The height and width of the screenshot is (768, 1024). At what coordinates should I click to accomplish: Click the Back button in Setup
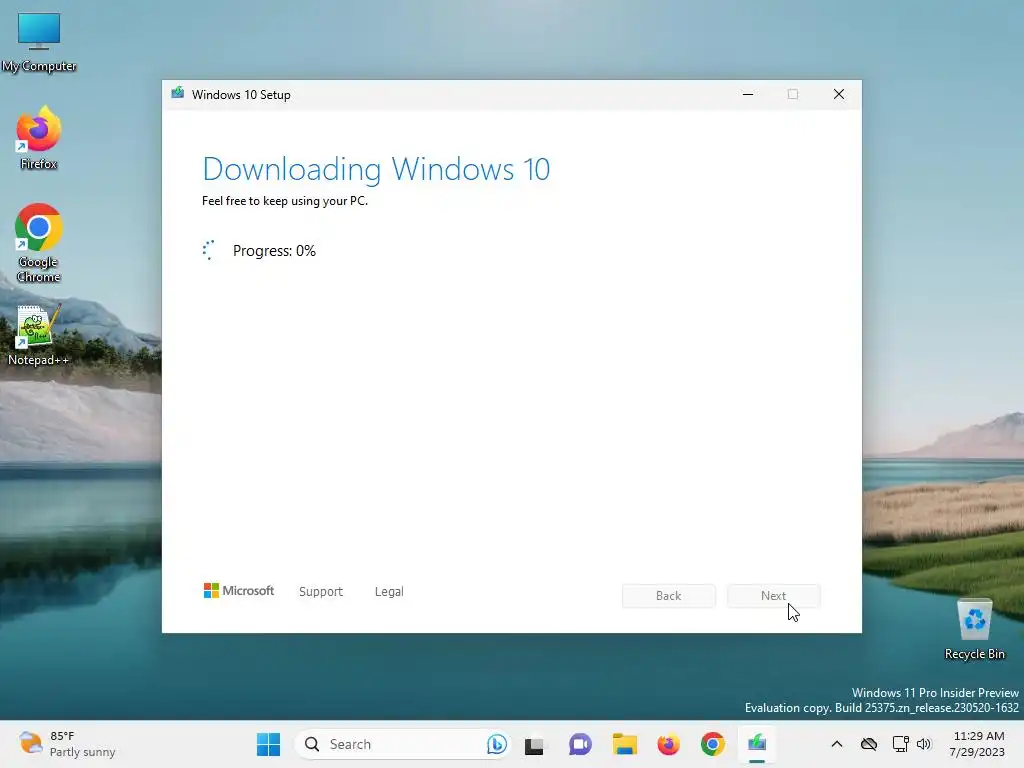(669, 596)
